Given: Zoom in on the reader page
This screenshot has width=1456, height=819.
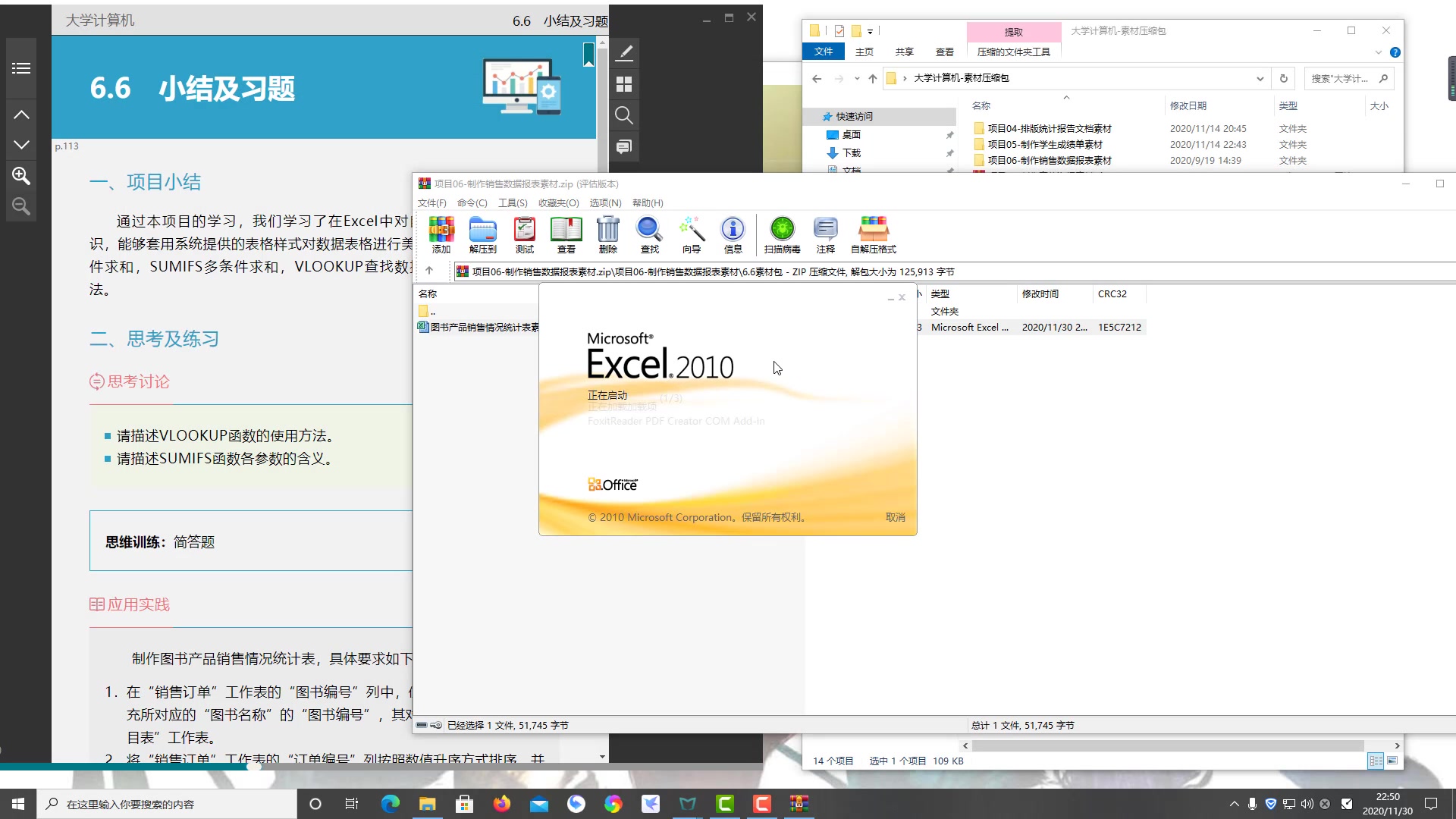Looking at the screenshot, I should (21, 176).
